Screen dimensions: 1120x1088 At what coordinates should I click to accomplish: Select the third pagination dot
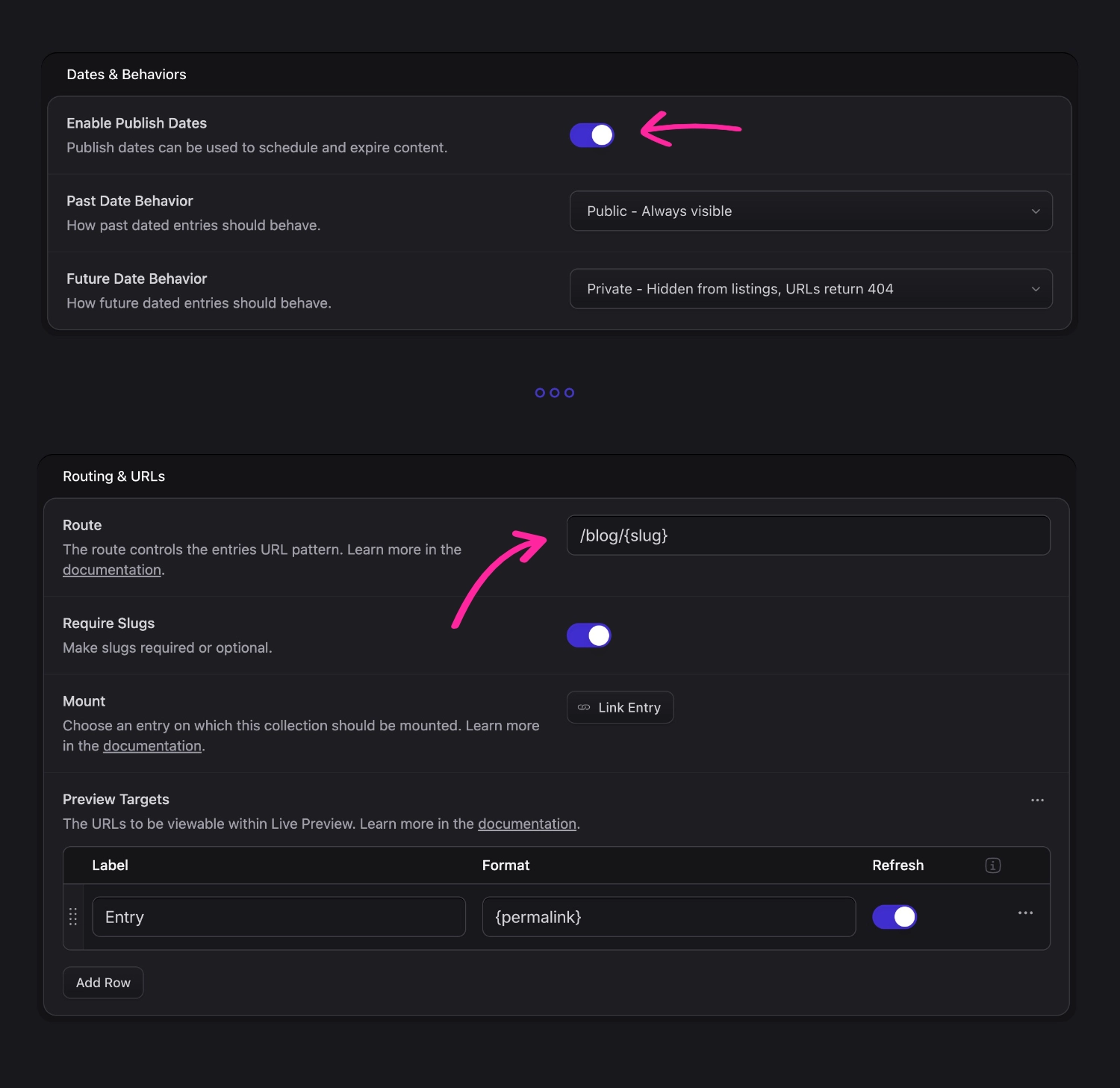(568, 392)
